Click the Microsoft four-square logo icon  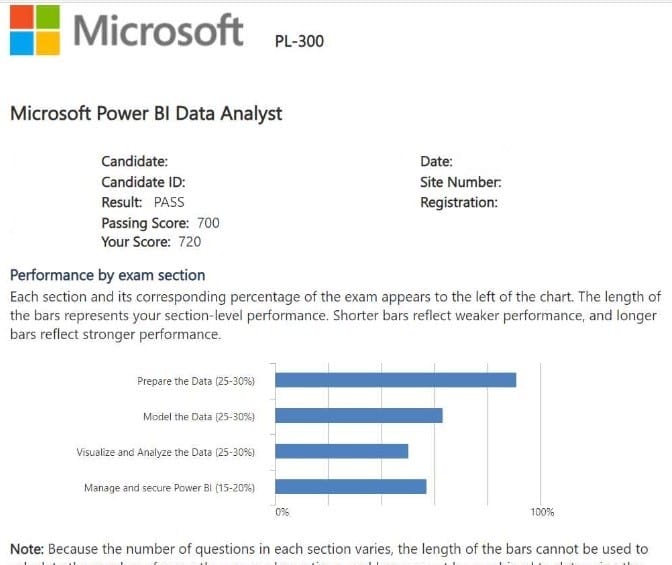coord(35,30)
